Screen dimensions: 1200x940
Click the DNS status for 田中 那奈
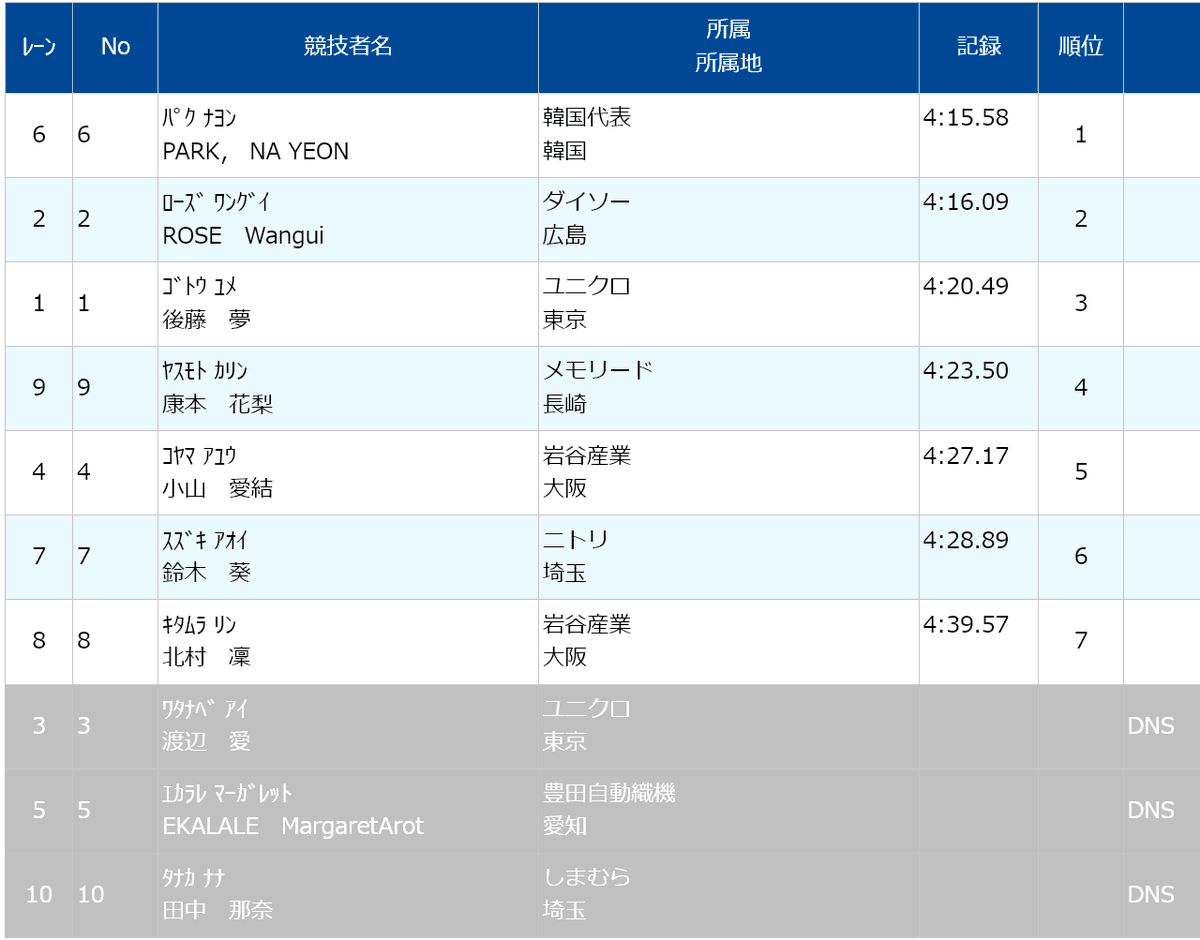point(1150,894)
